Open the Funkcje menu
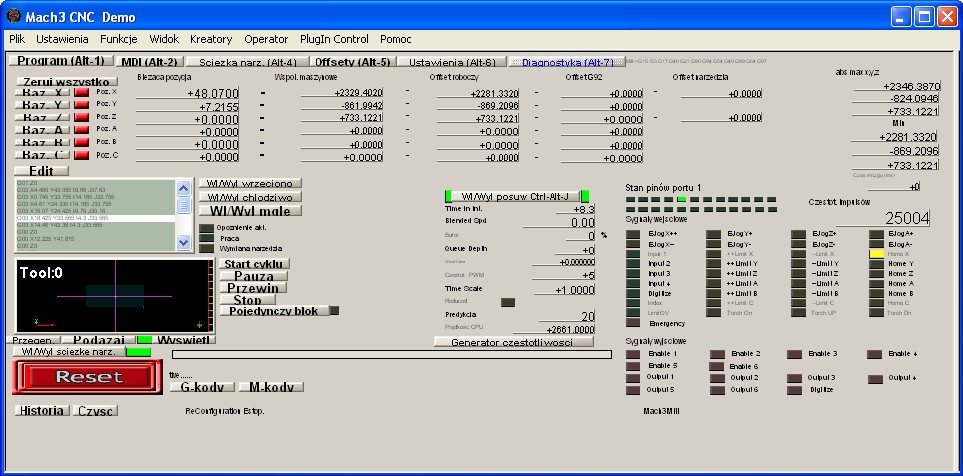The width and height of the screenshot is (963, 476). pyautogui.click(x=119, y=39)
